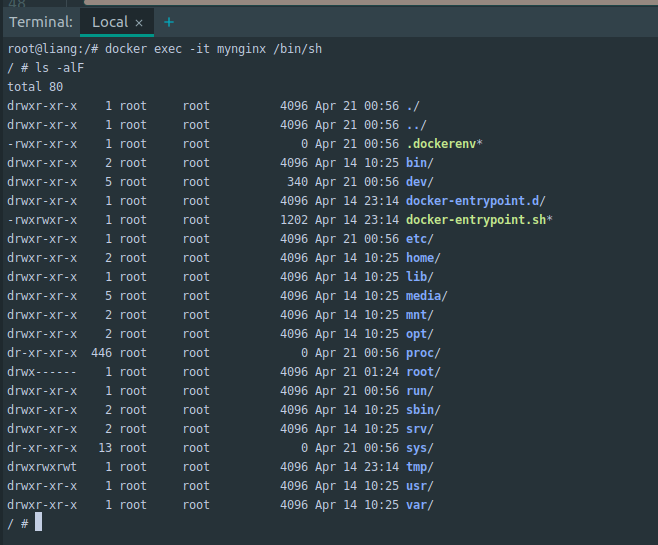This screenshot has height=545, width=658.
Task: Click the Terminal panel title label
Action: (40, 21)
